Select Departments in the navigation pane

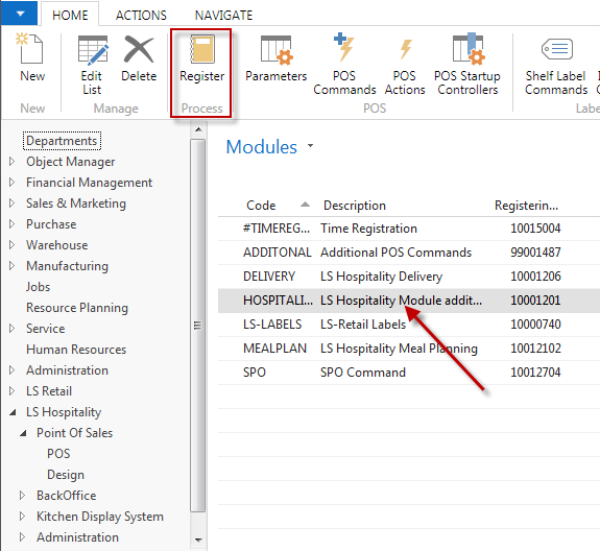coord(62,141)
